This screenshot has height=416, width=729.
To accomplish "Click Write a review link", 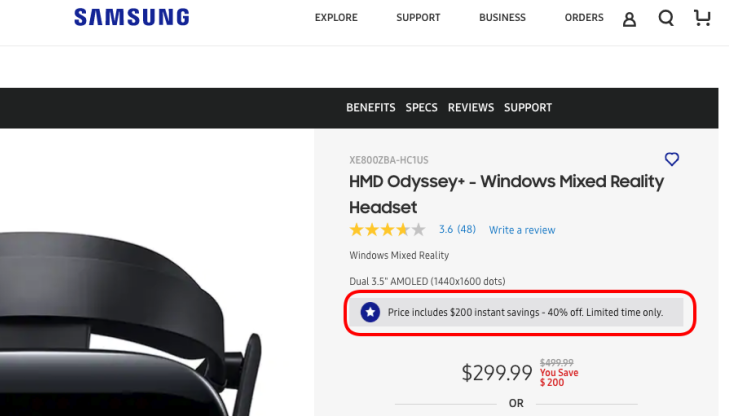I will (x=522, y=230).
